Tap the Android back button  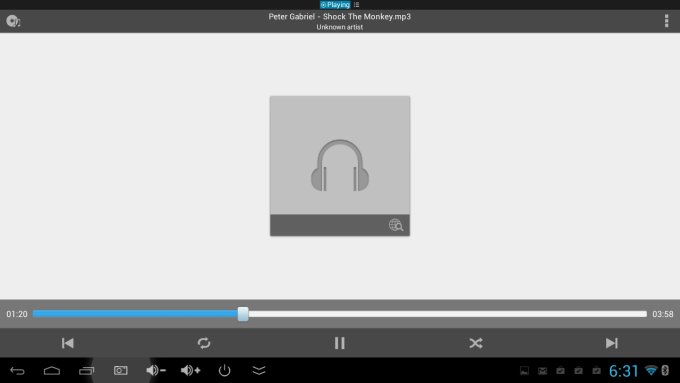tap(17, 370)
